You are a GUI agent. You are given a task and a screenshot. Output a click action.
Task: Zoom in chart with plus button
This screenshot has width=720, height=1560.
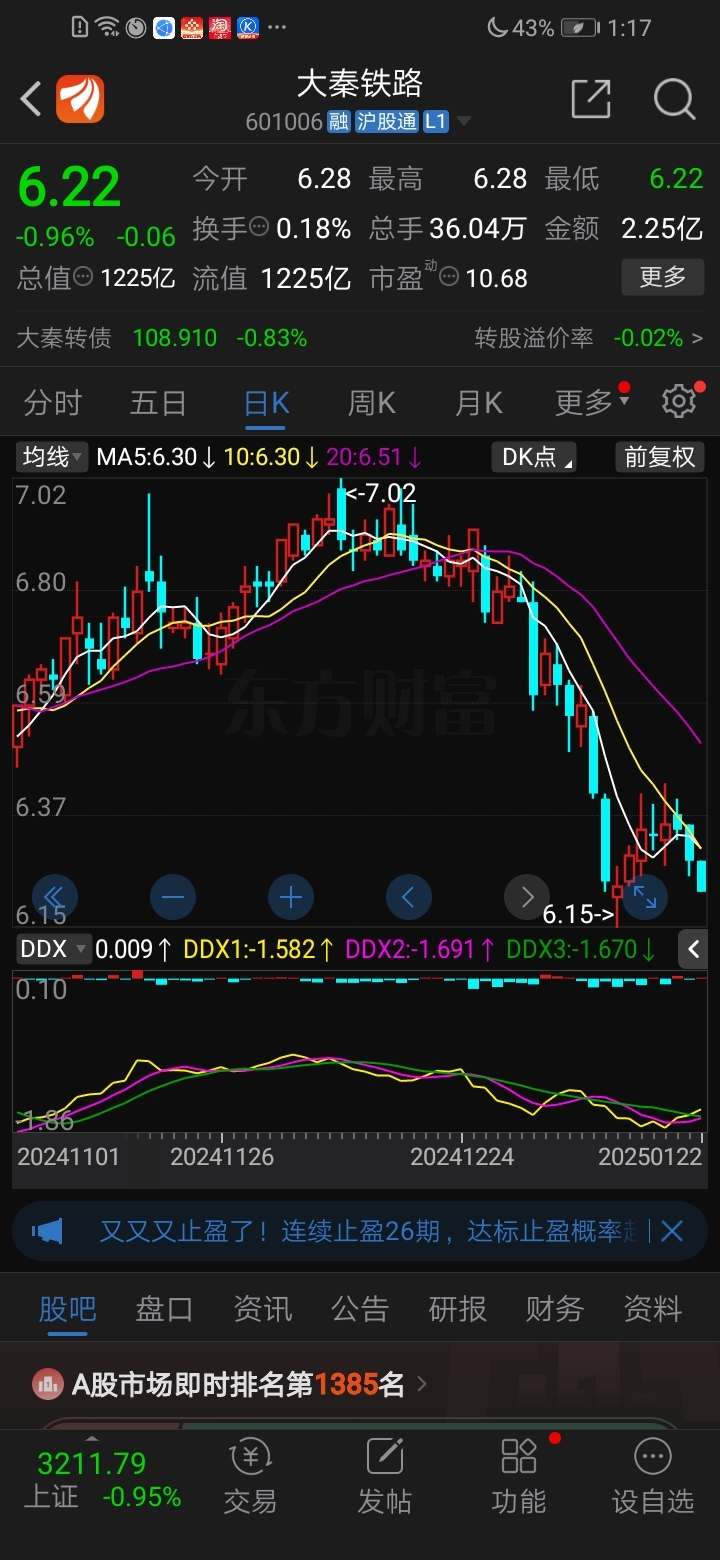(x=291, y=897)
